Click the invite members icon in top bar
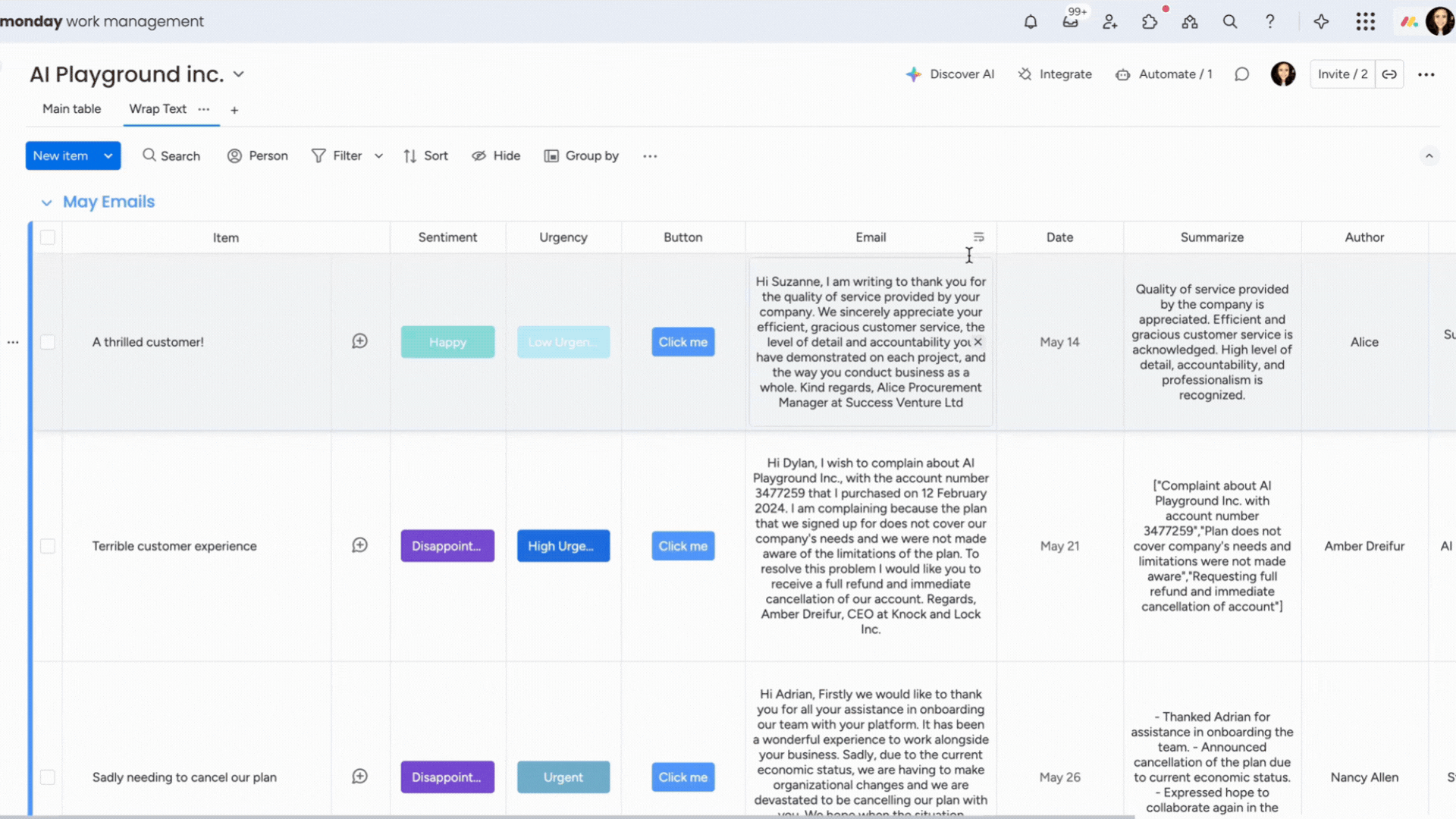The image size is (1456, 819). point(1110,21)
